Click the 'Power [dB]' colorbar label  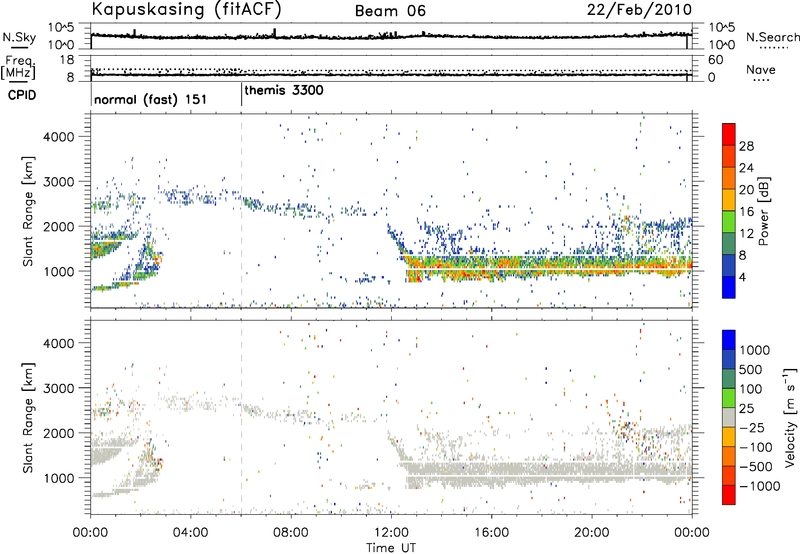click(x=764, y=211)
